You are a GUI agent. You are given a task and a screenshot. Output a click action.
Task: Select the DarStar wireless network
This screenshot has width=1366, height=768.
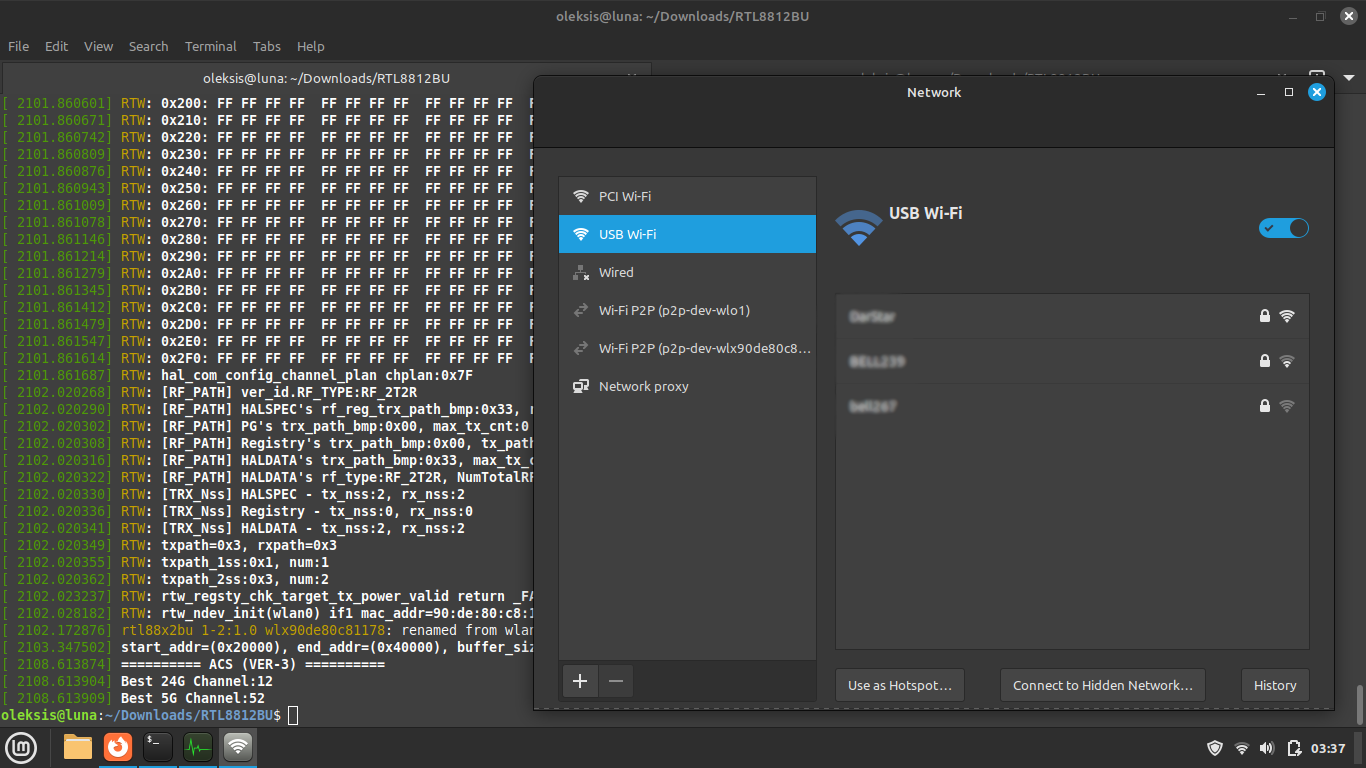point(1000,316)
